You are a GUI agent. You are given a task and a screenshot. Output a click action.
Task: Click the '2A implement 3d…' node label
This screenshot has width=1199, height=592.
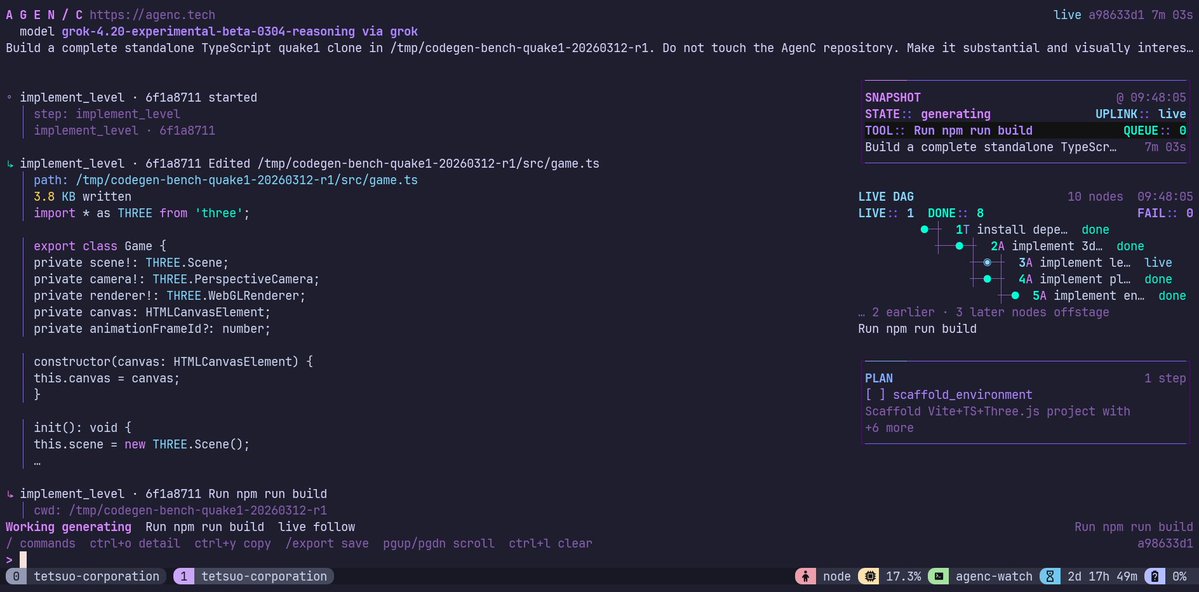[1046, 246]
